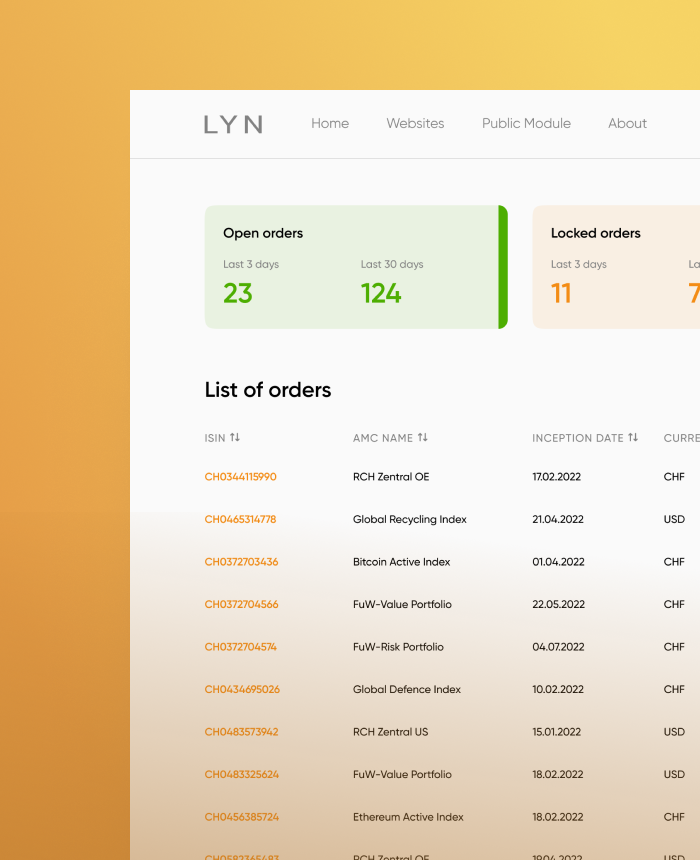Click the FuW-Risk Portfolio cell
Viewport: 700px width, 860px height.
398,647
